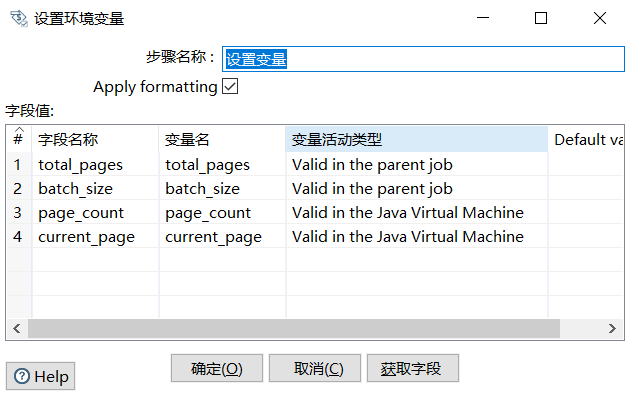Sort by the # column header
Image resolution: width=630 pixels, height=396 pixels.
[x=18, y=139]
